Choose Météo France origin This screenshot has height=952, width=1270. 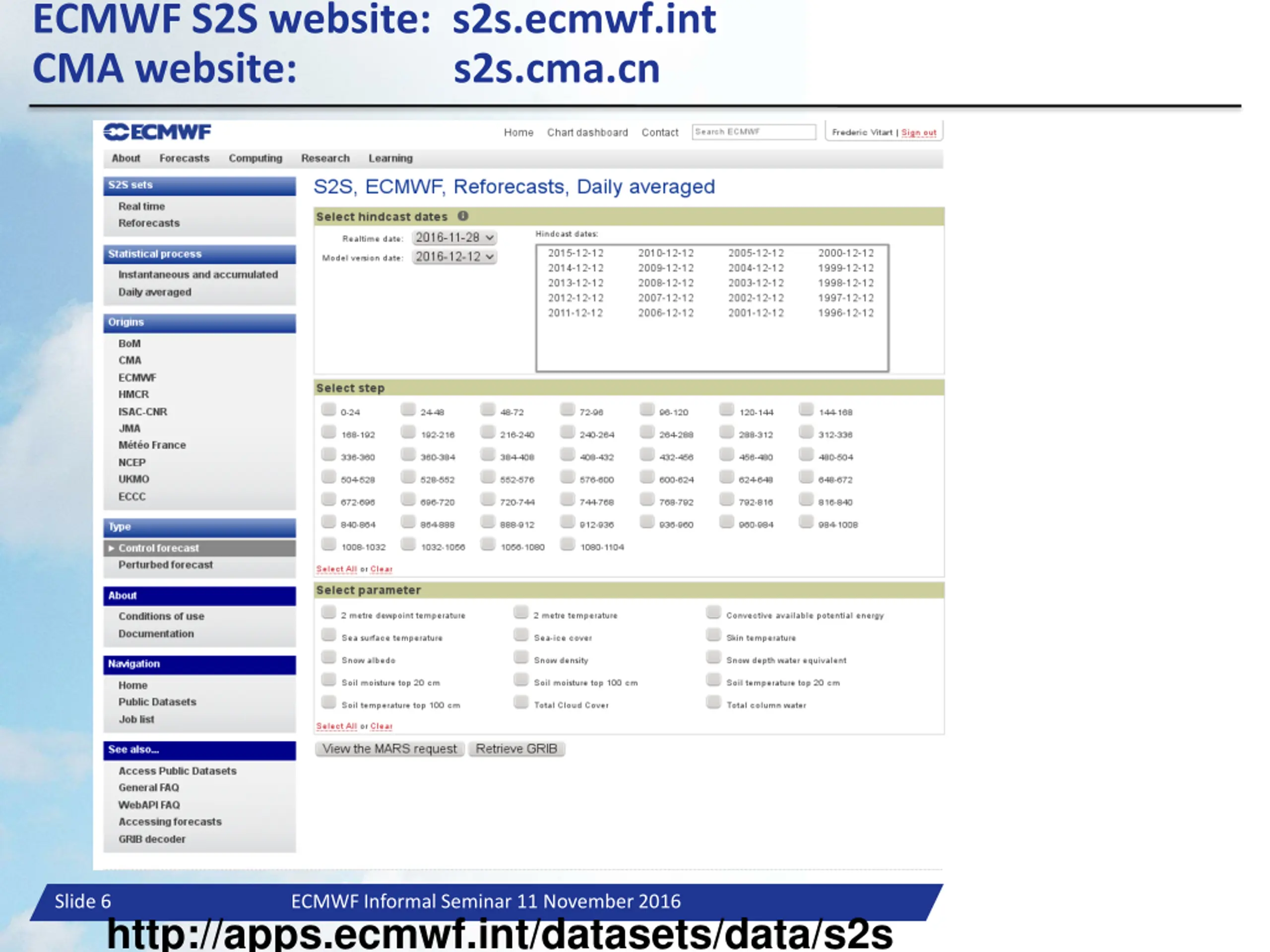pos(152,445)
